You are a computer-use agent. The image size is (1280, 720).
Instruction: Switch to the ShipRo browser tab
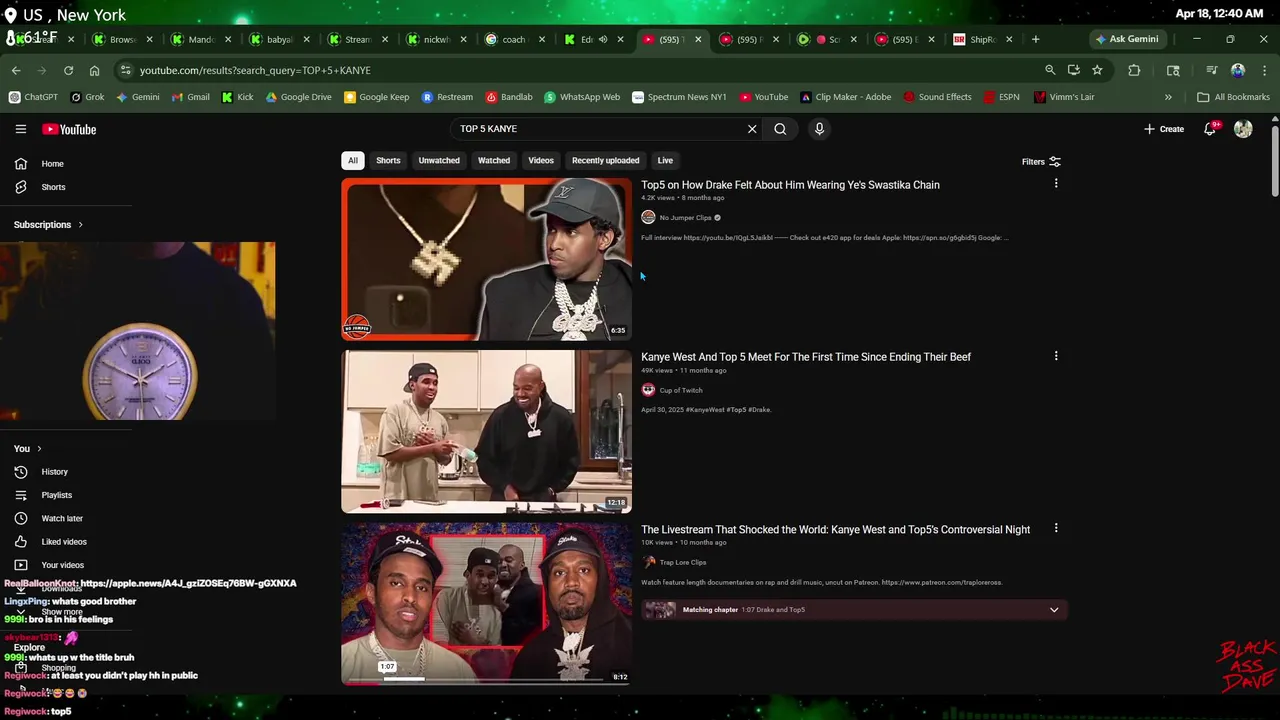[983, 39]
